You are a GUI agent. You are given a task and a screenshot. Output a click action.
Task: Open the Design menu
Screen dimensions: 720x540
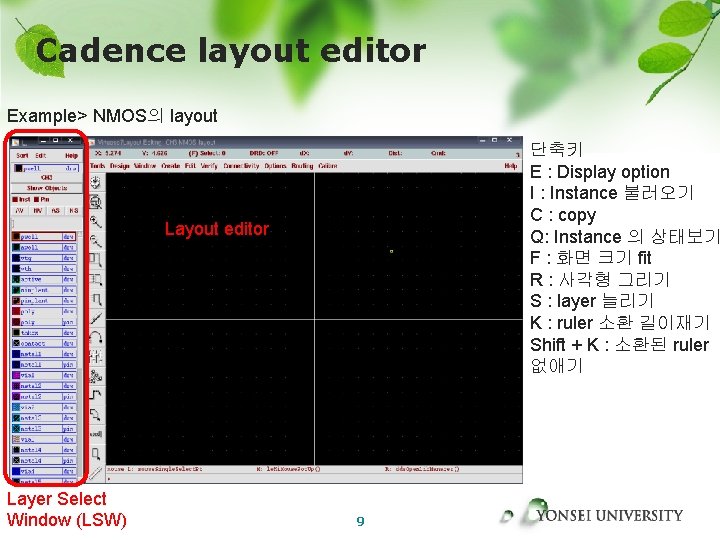pos(119,166)
